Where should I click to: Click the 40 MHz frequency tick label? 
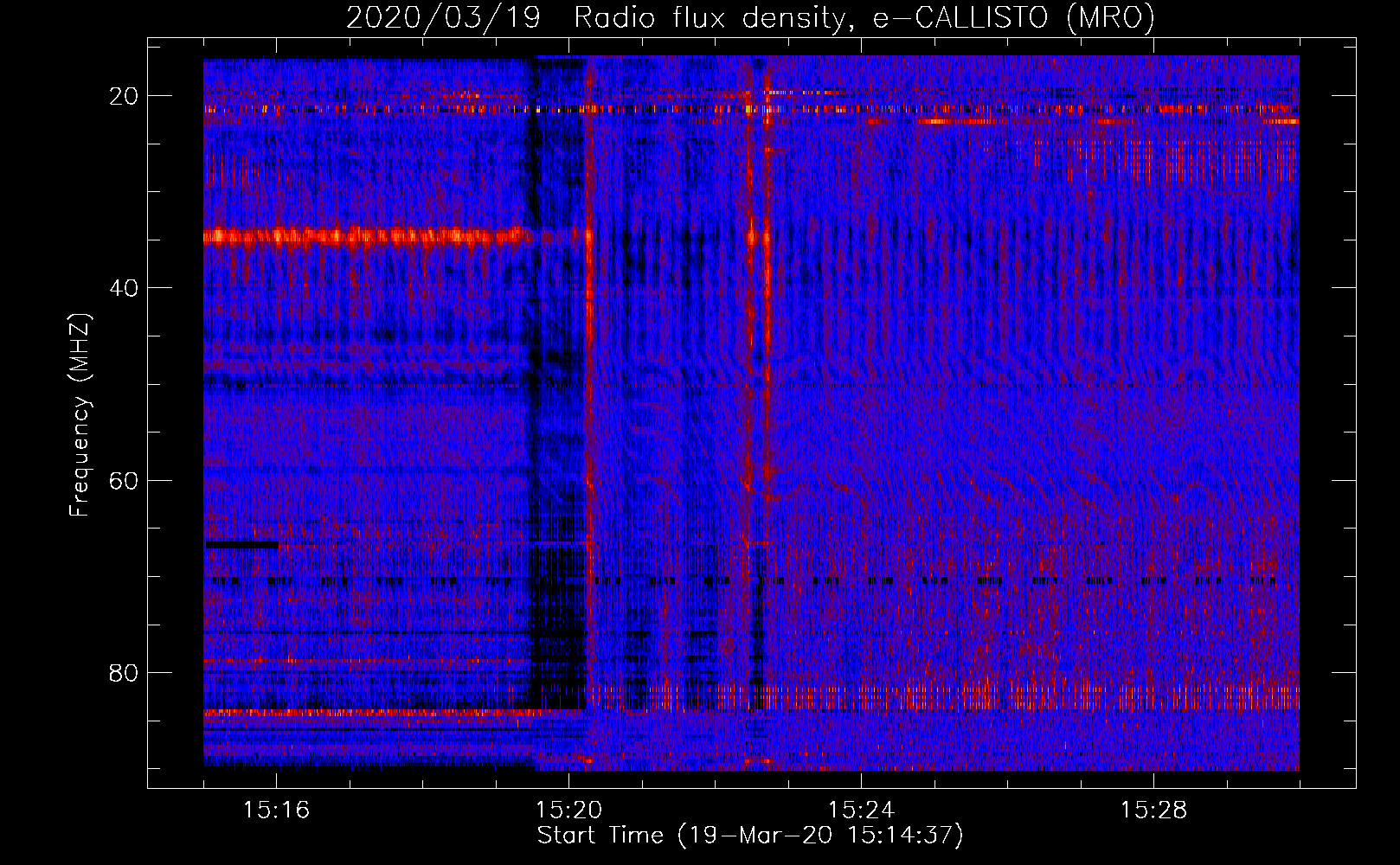124,288
